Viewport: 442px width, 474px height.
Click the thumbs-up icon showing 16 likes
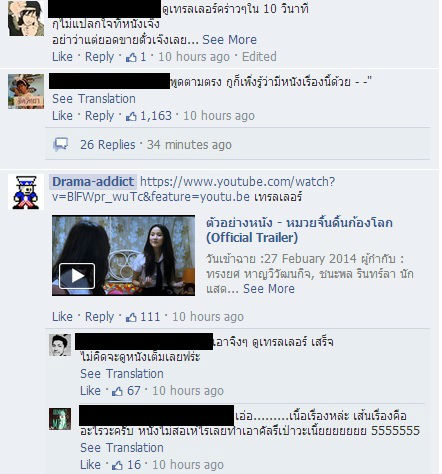(117, 465)
